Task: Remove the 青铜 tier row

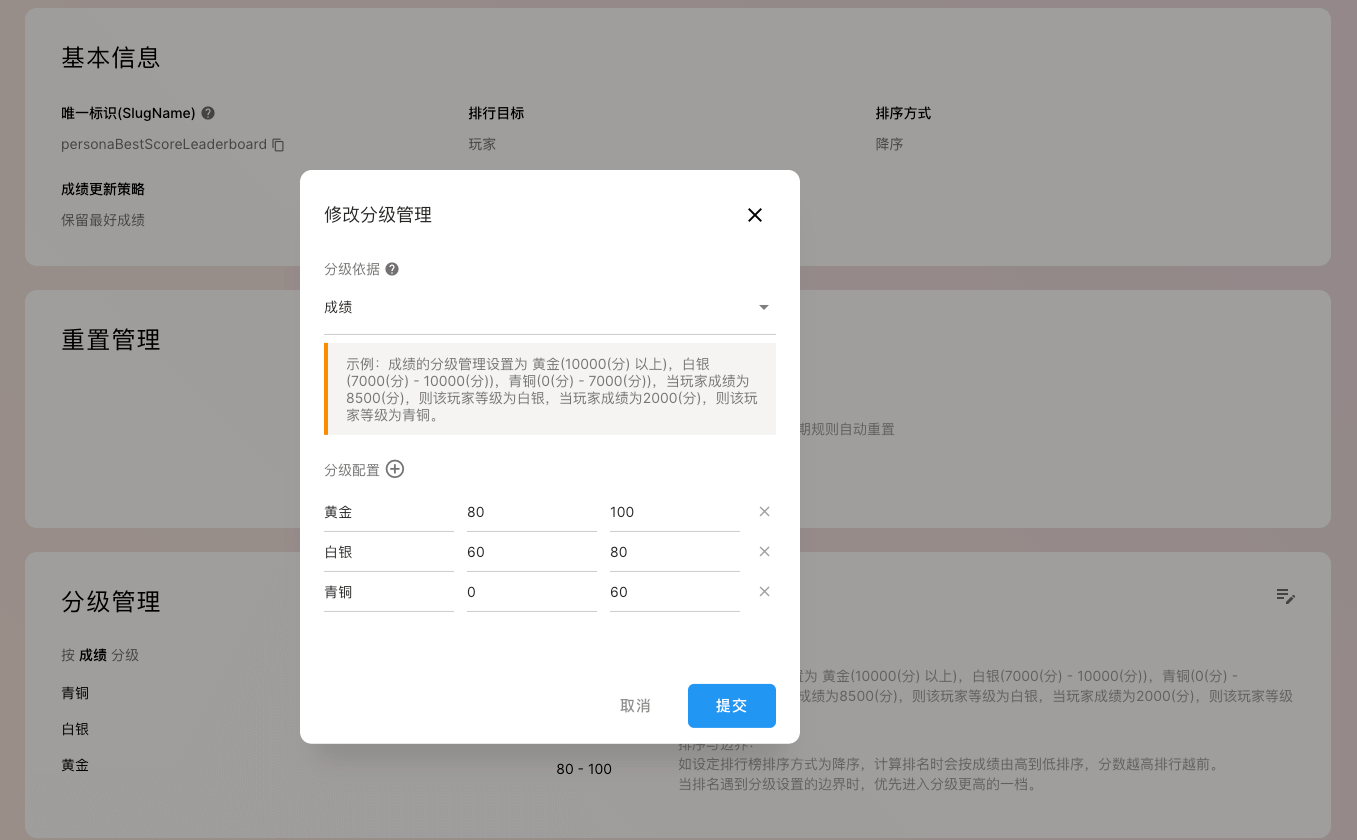Action: coord(764,592)
